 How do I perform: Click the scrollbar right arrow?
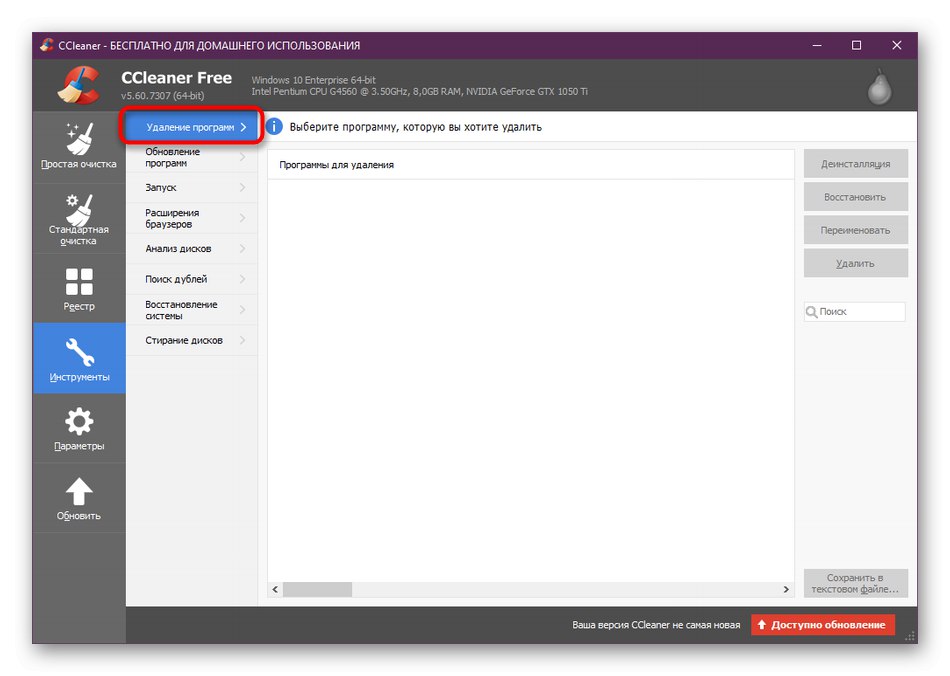(x=786, y=589)
